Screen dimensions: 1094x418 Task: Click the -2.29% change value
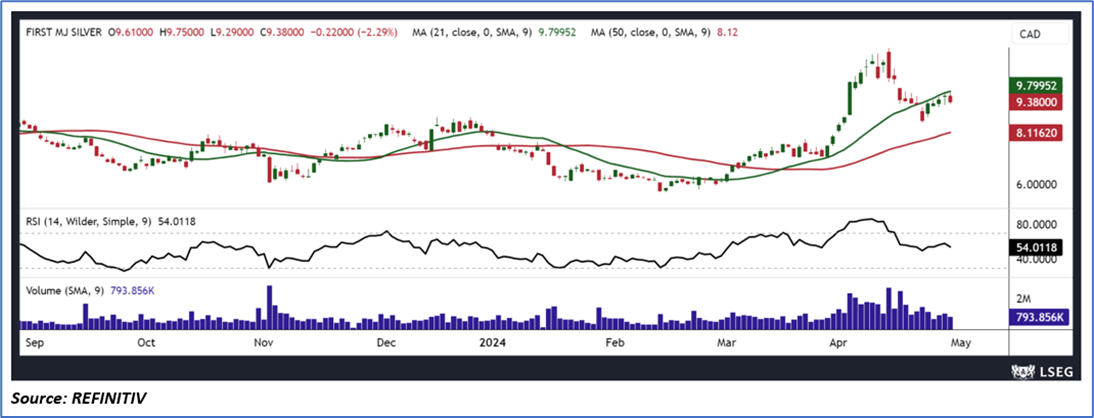375,31
